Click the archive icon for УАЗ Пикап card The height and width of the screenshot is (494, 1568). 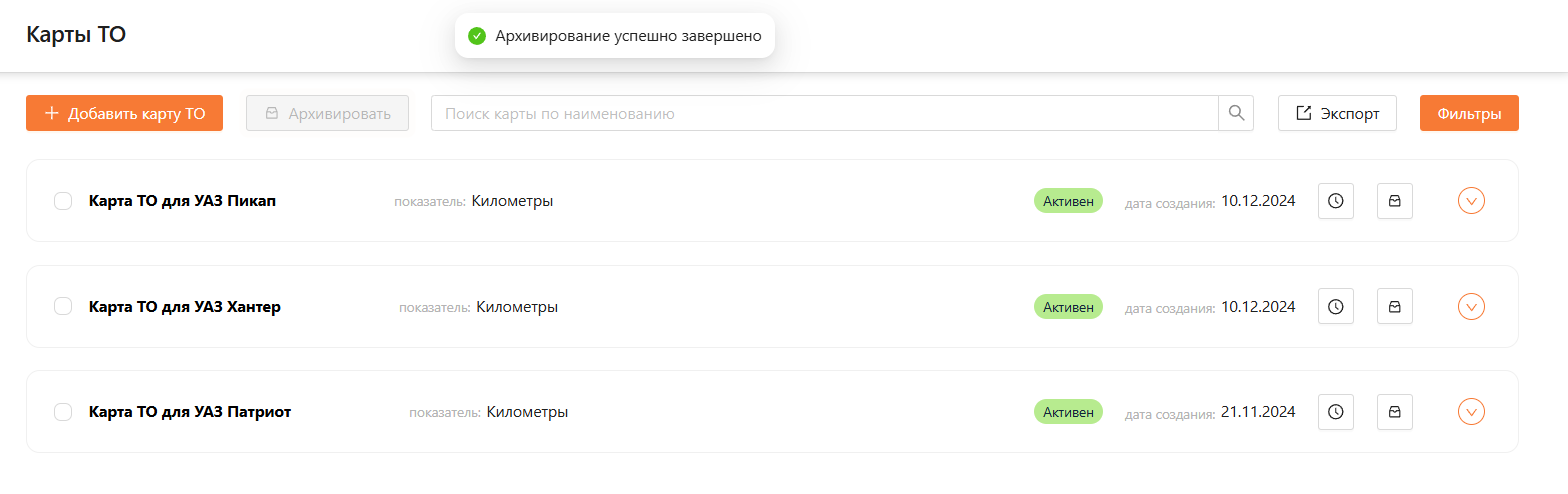(x=1394, y=201)
